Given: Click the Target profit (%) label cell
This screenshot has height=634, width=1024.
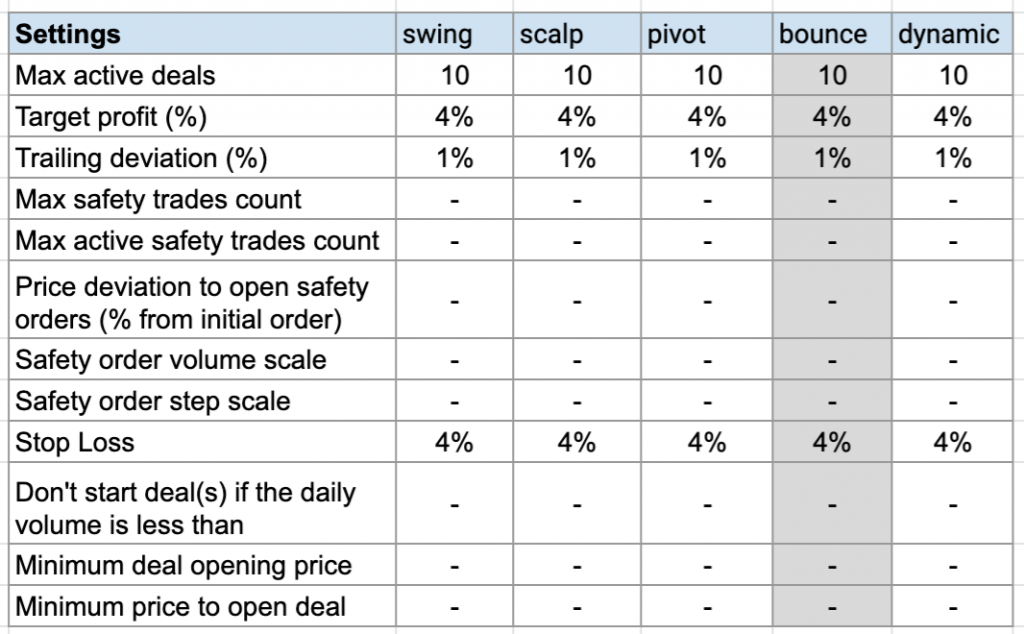Looking at the screenshot, I should point(111,117).
